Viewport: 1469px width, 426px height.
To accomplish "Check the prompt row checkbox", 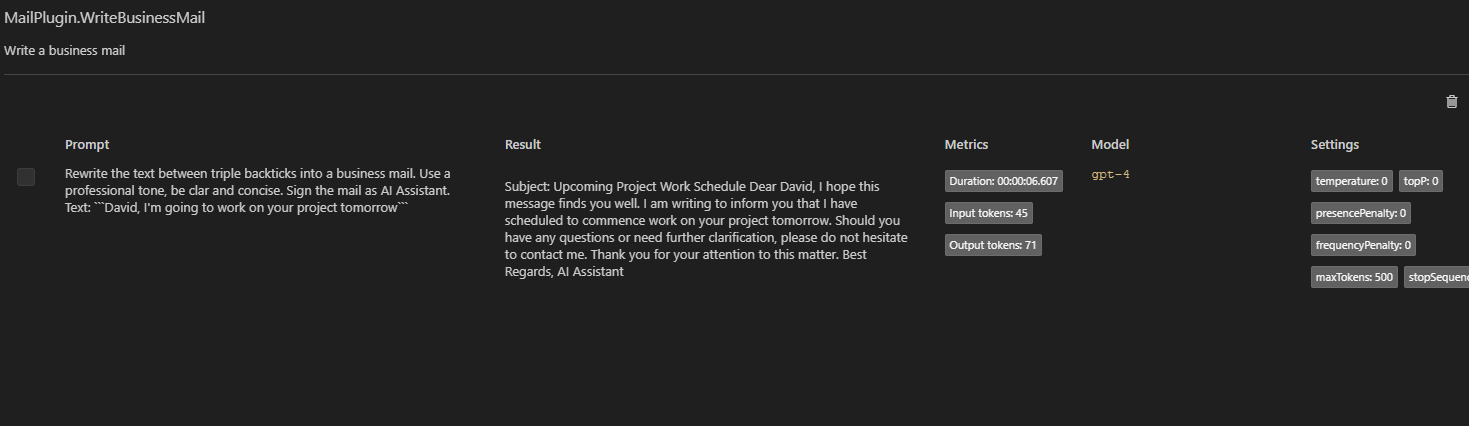I will pos(26,177).
